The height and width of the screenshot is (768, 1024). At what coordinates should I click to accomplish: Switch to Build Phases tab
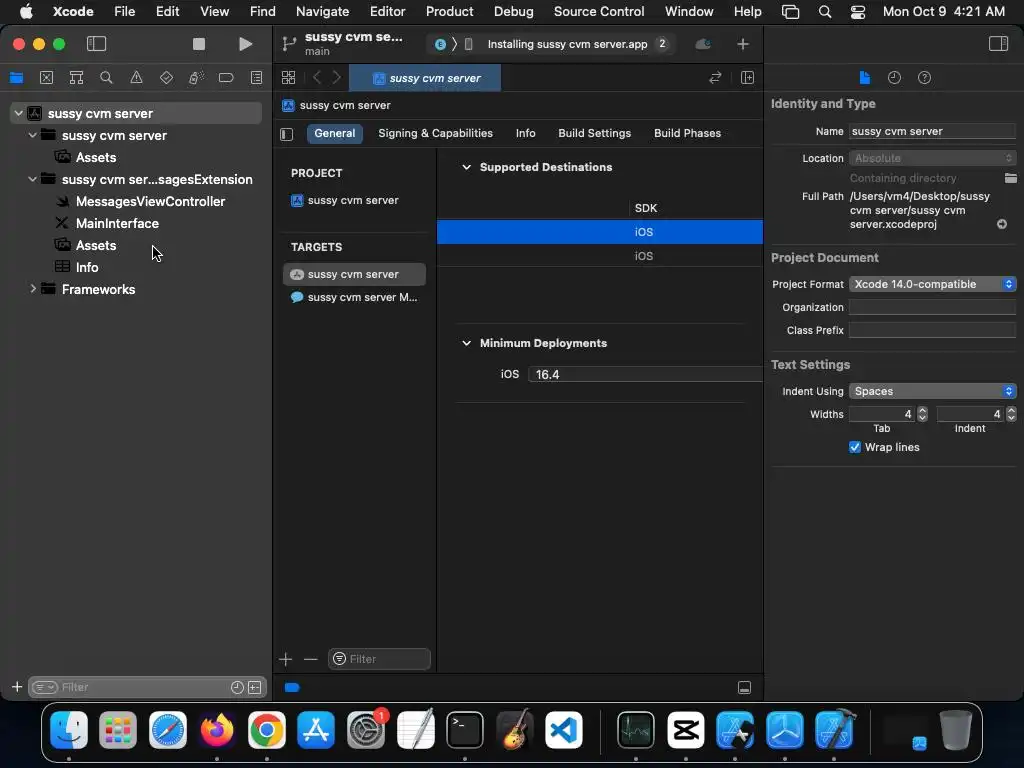[x=688, y=133]
